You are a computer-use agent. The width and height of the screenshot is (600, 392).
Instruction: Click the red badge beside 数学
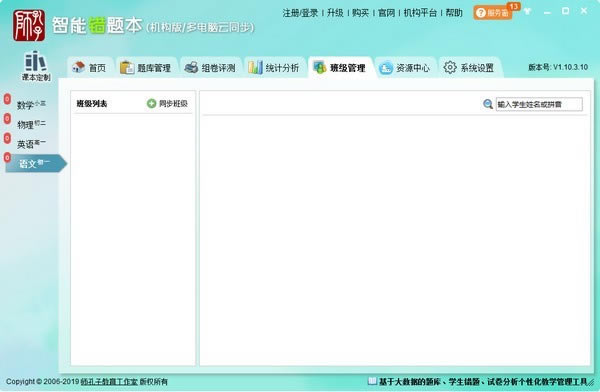[7, 99]
